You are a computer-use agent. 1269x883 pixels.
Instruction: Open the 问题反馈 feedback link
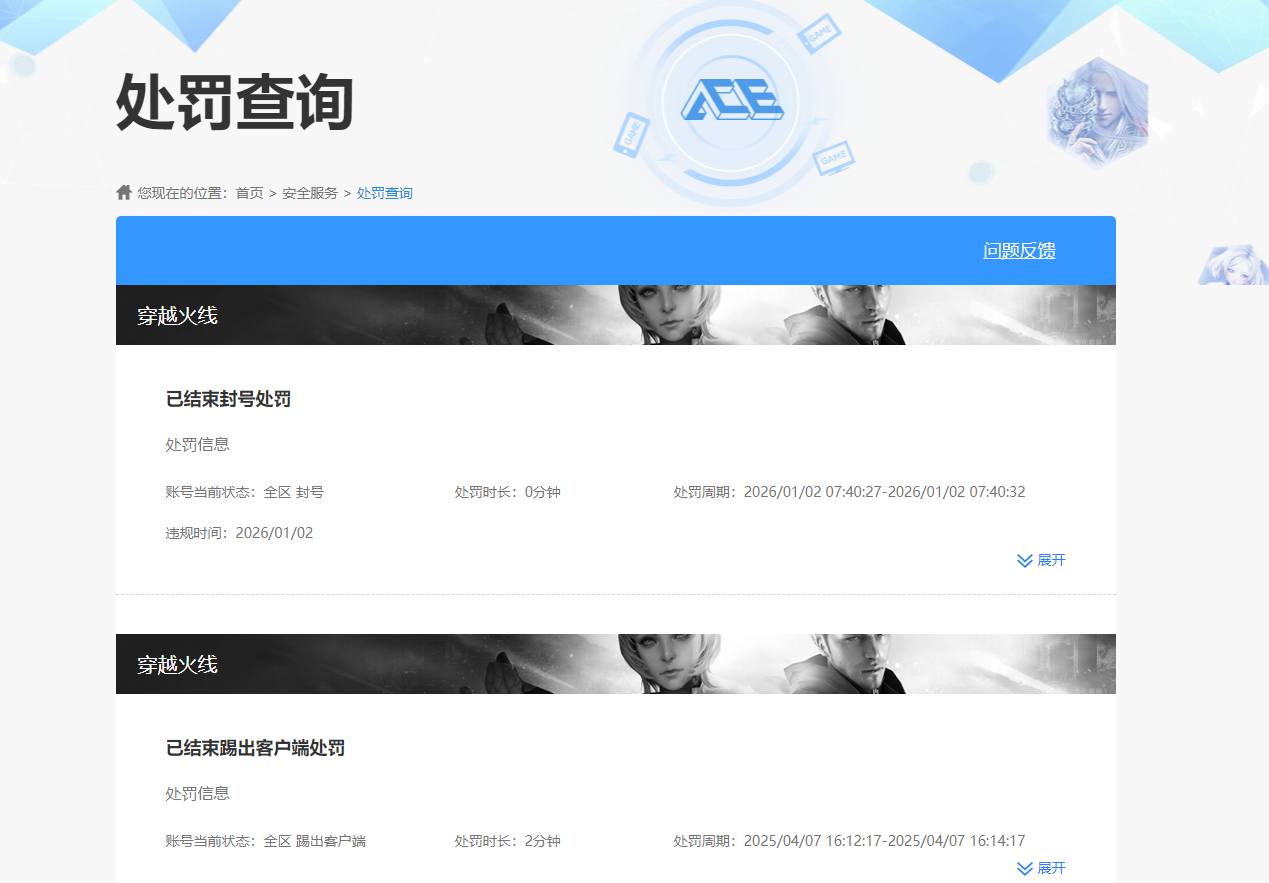(1018, 251)
